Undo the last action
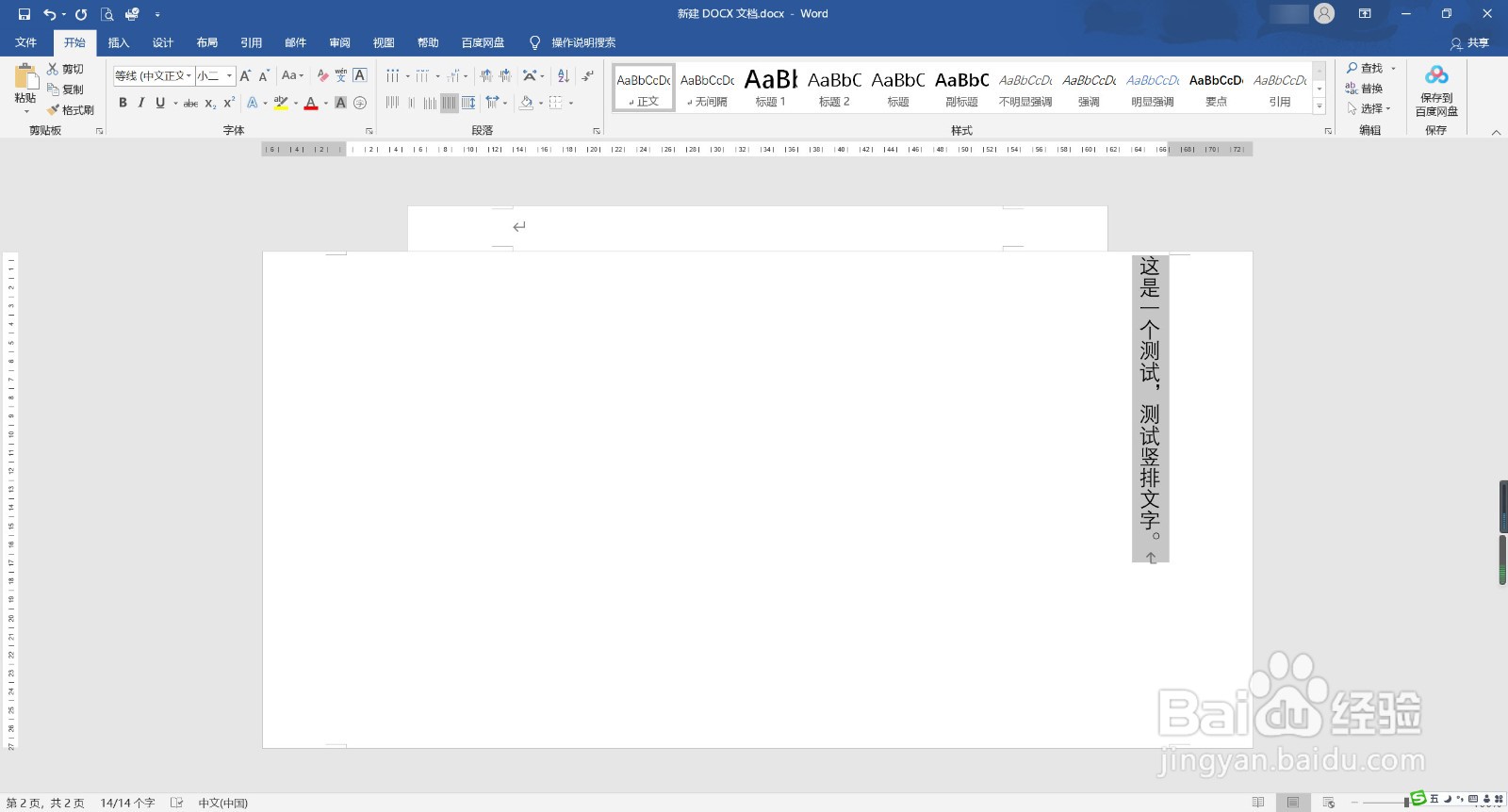Screen dimensions: 1508x812 (49, 14)
